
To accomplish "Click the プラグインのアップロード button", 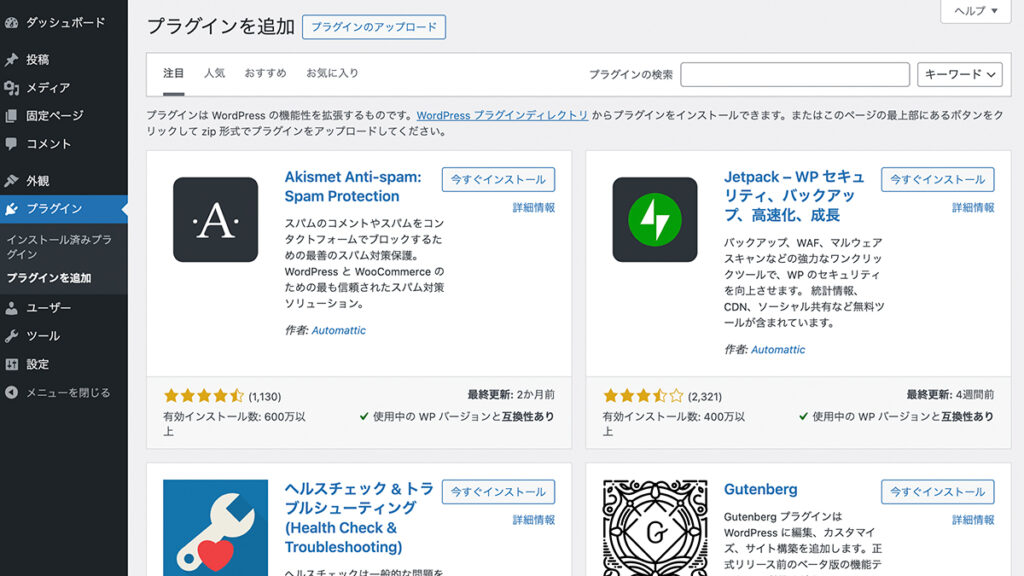I will 374,27.
